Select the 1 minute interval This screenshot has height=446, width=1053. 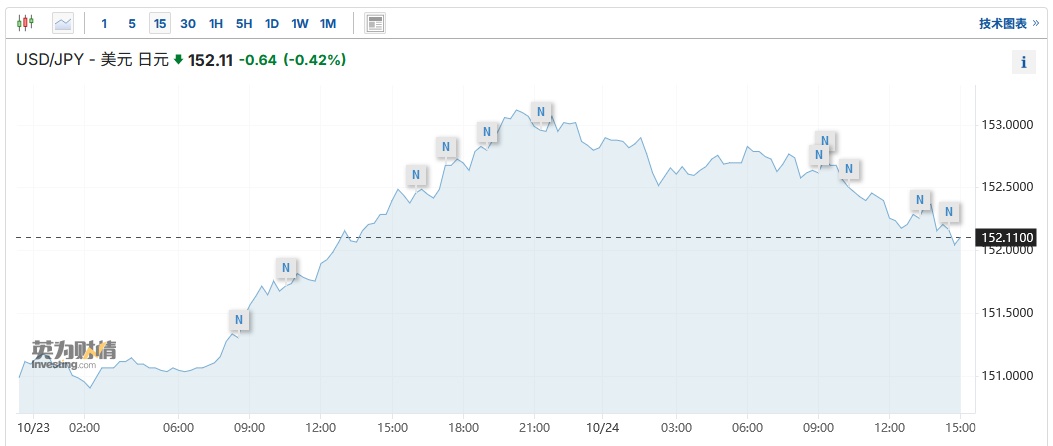(x=104, y=22)
